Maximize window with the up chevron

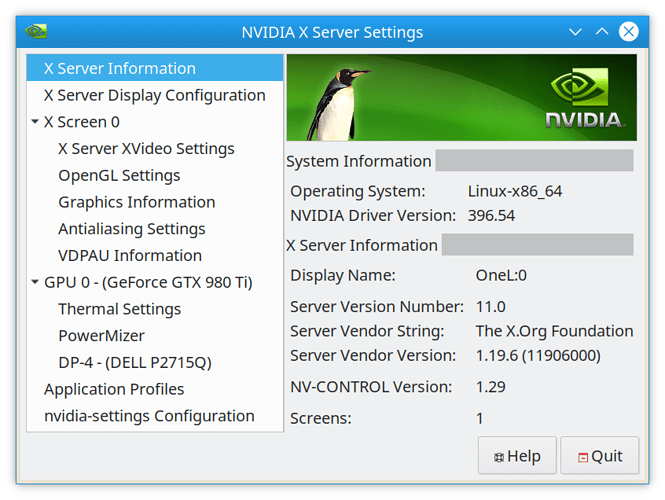coord(602,32)
